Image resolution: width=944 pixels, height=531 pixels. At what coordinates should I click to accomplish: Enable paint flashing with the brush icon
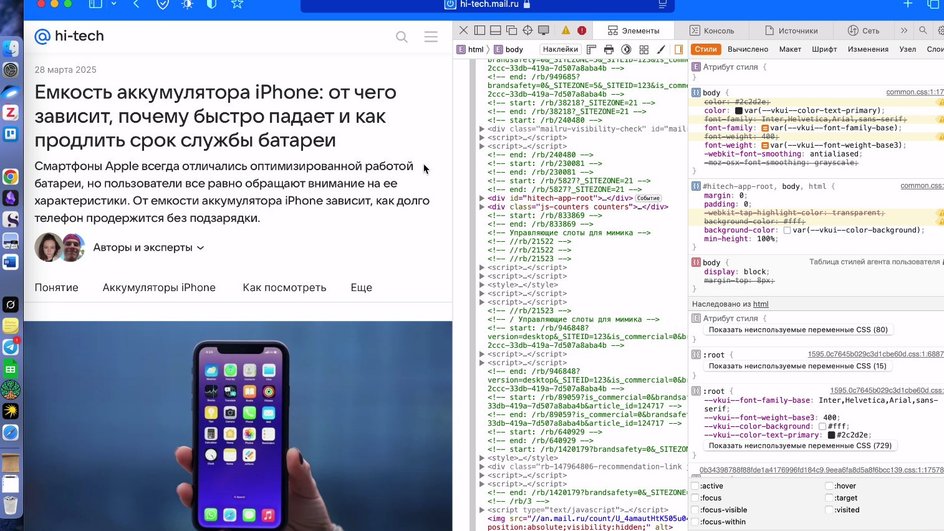[x=661, y=49]
